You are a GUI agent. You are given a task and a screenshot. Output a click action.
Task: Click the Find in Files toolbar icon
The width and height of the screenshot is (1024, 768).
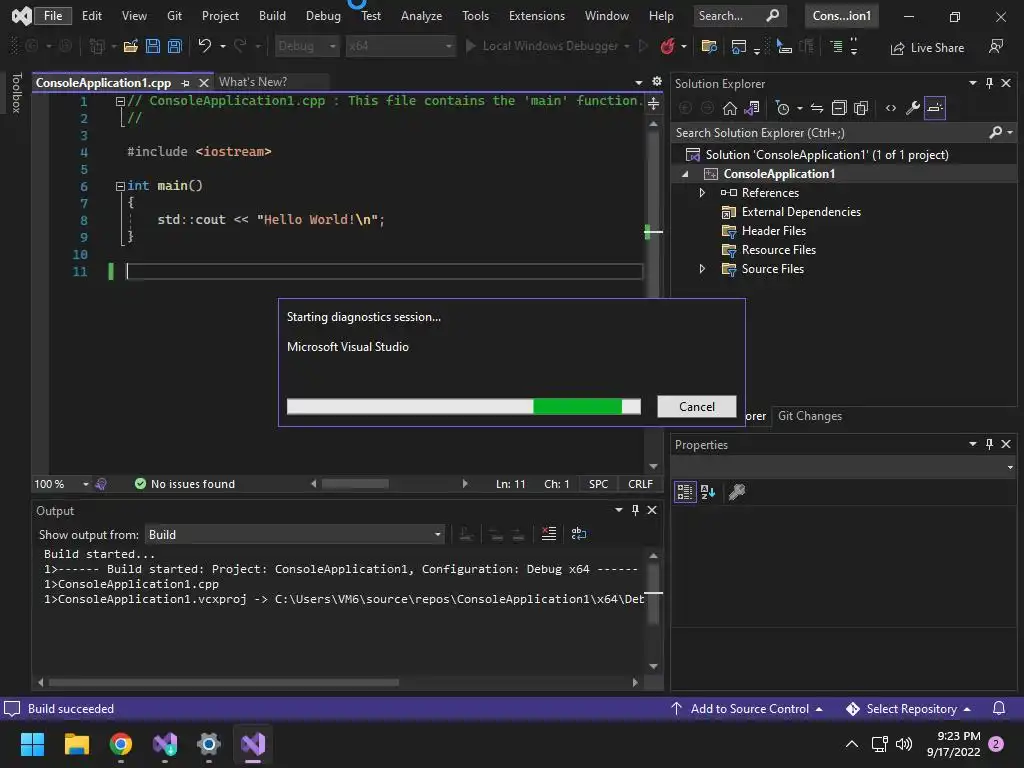[709, 46]
